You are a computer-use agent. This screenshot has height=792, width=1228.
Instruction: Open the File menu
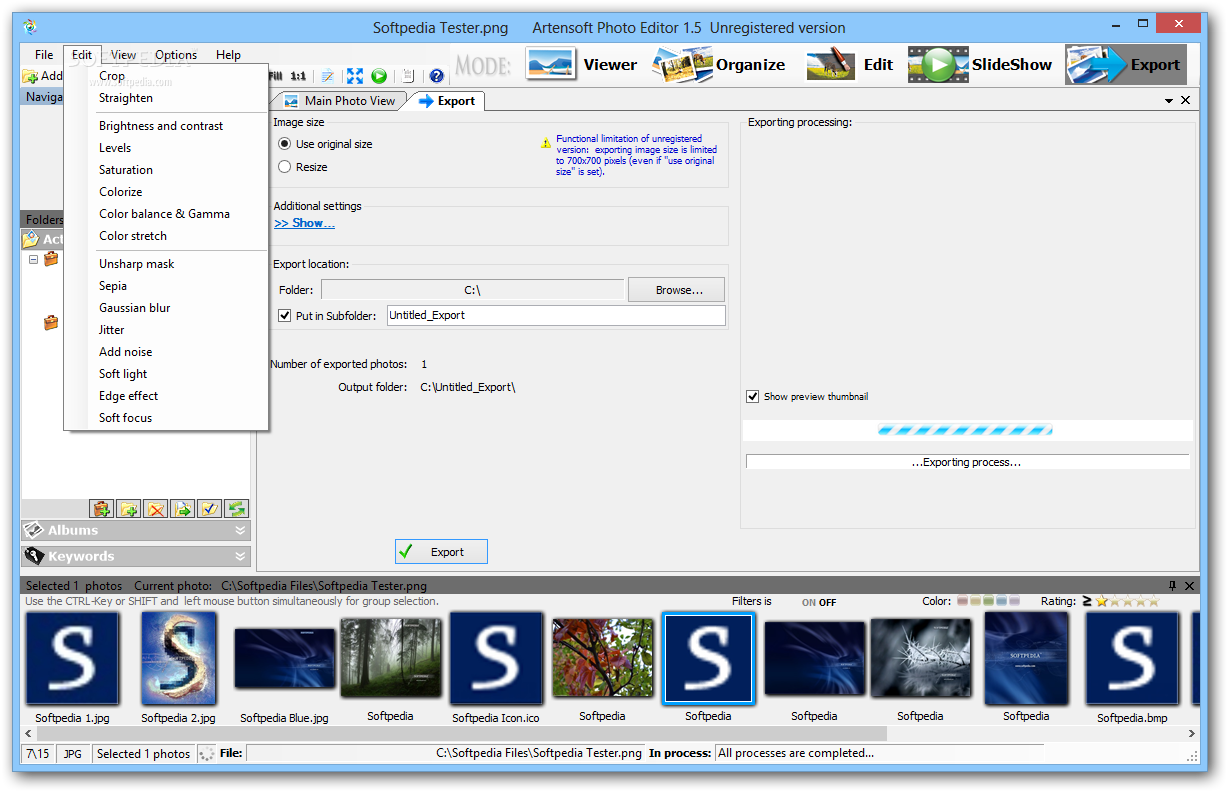pyautogui.click(x=44, y=55)
